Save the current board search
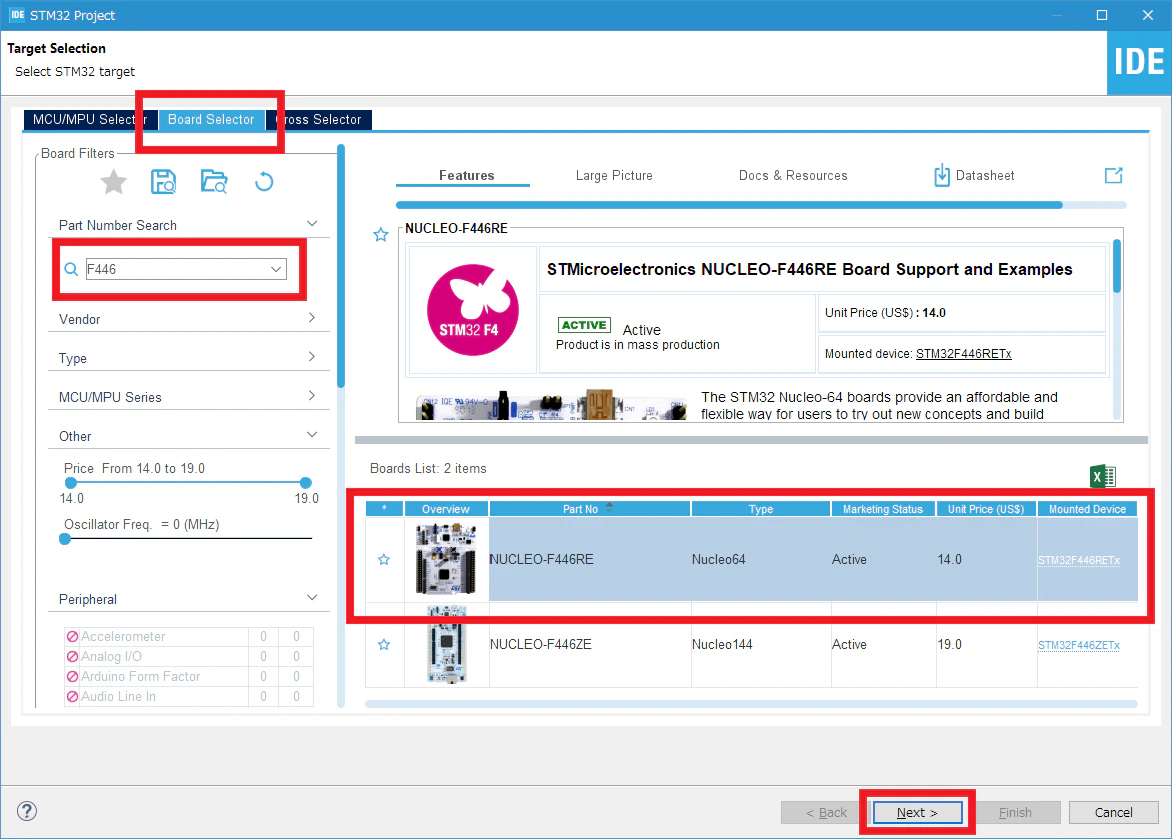 164,182
